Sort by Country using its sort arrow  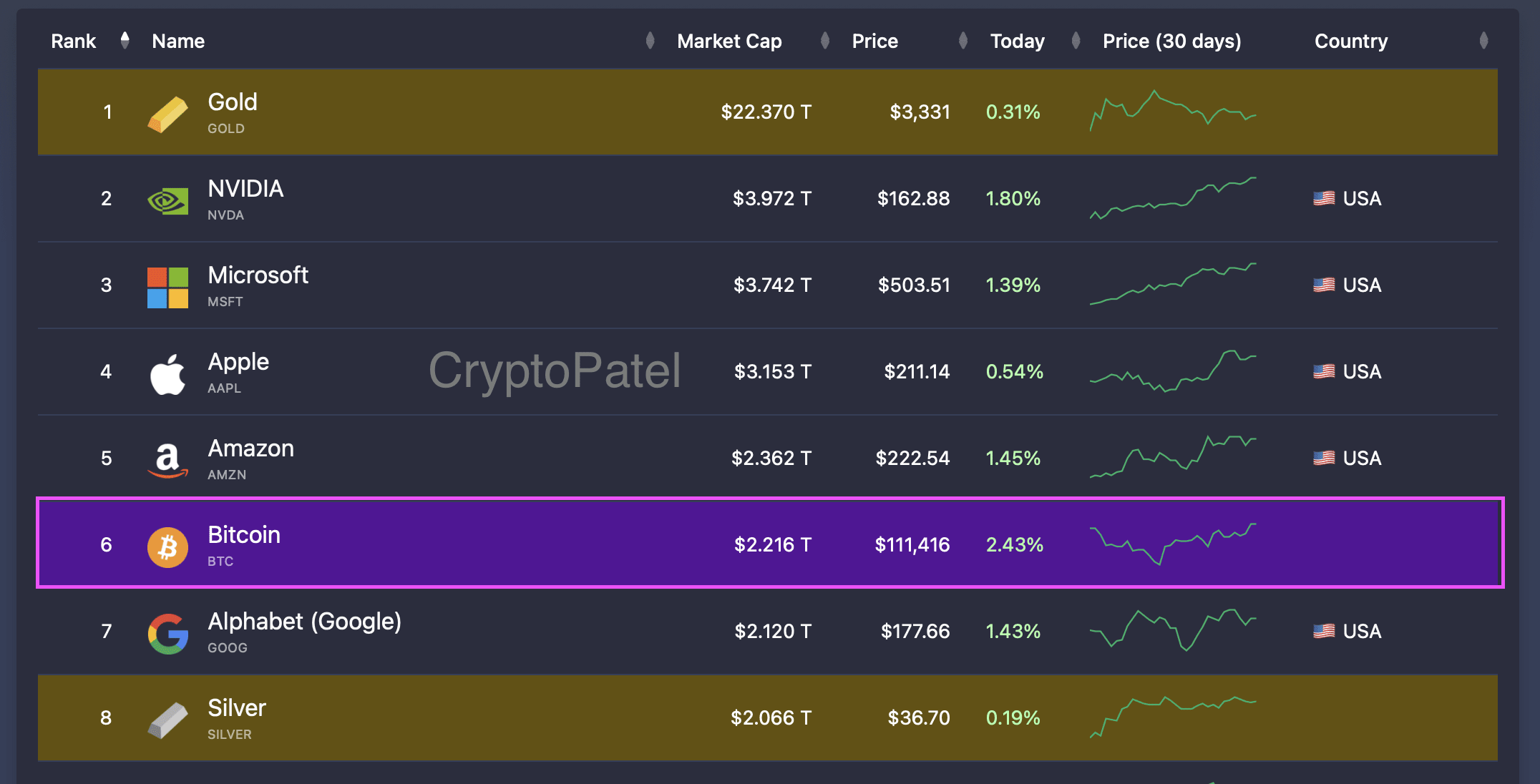[x=1483, y=41]
